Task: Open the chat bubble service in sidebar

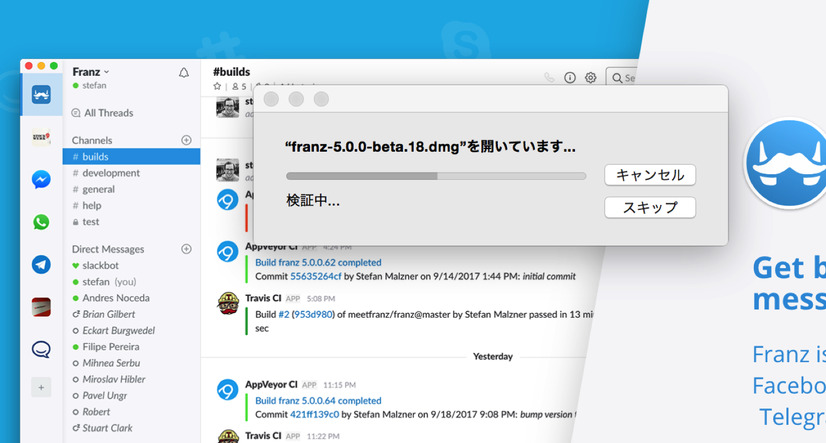Action: coord(41,349)
